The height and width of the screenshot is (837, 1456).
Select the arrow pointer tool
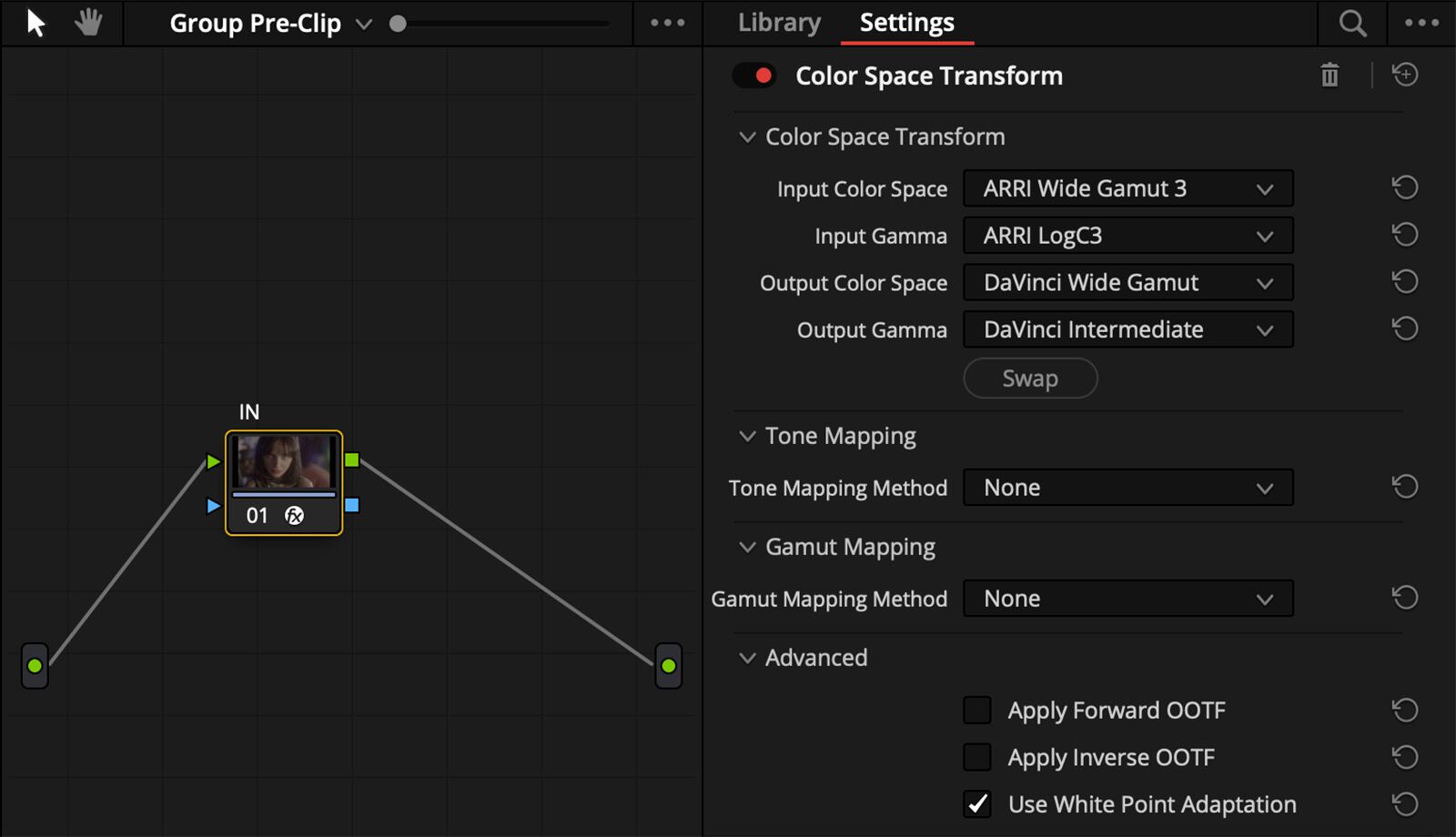tap(35, 23)
